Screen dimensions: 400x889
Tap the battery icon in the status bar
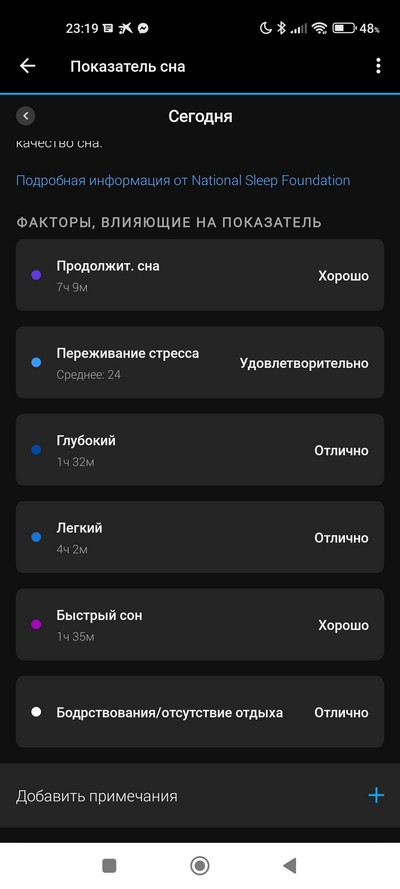tap(344, 28)
